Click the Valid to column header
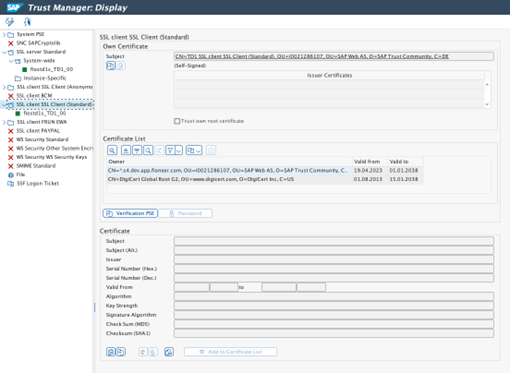 [406, 162]
